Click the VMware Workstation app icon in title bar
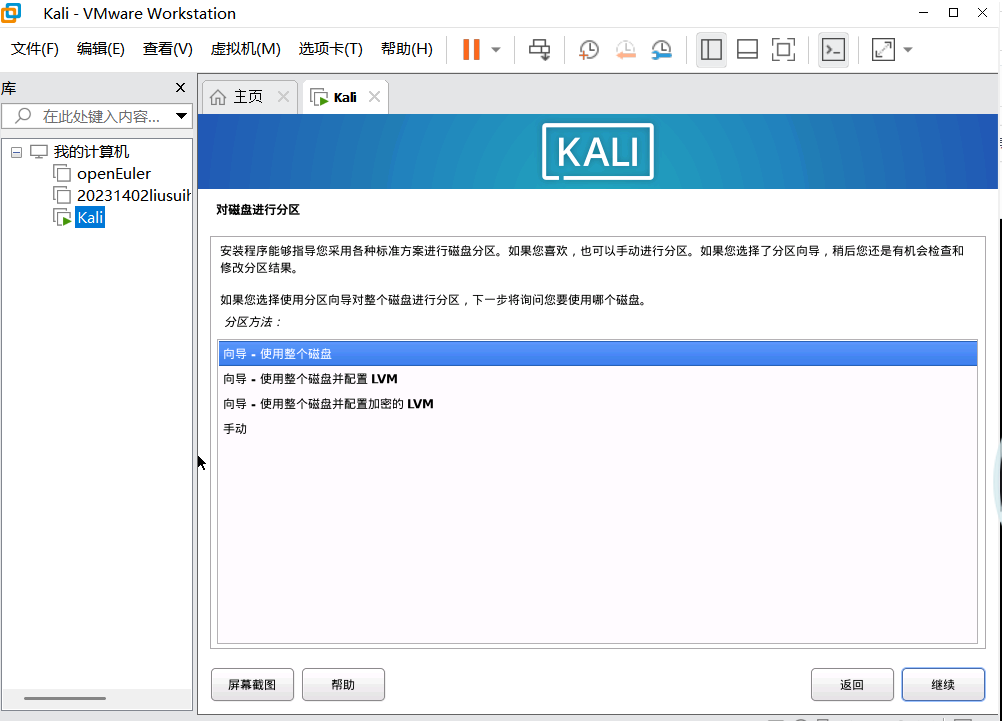This screenshot has width=1002, height=721. tap(11, 12)
